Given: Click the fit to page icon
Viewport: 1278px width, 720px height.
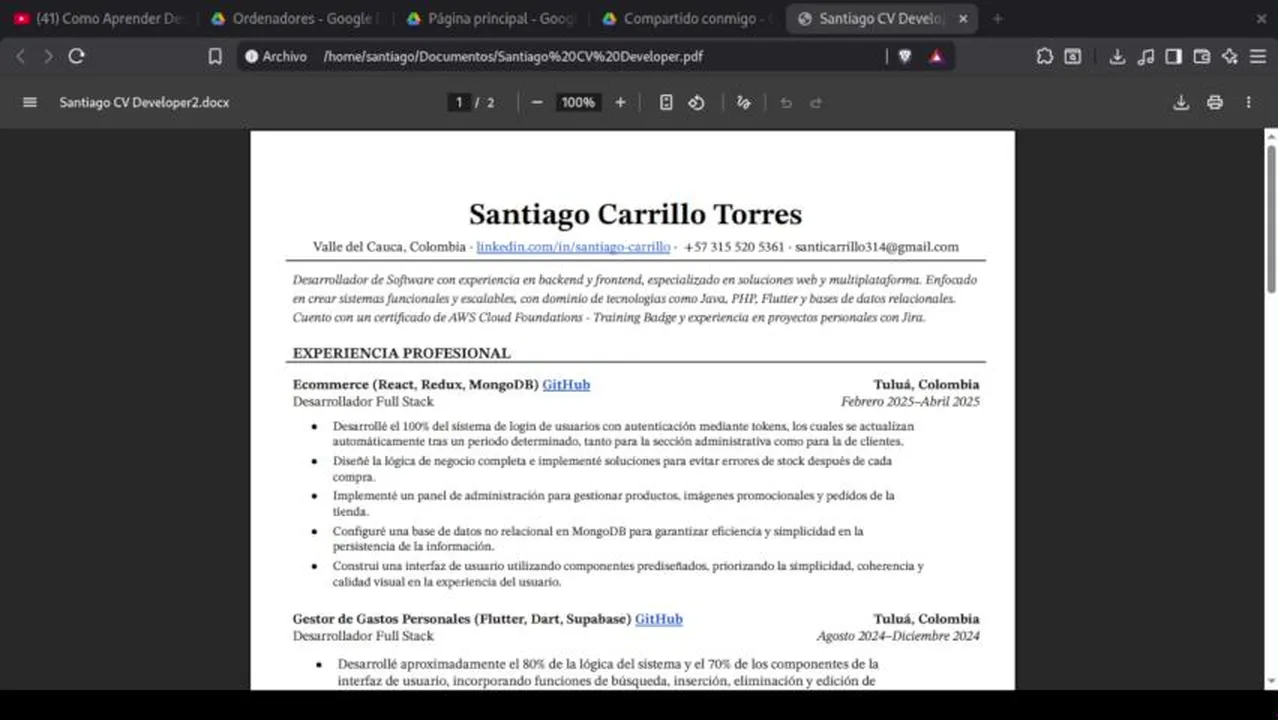Looking at the screenshot, I should 666,102.
